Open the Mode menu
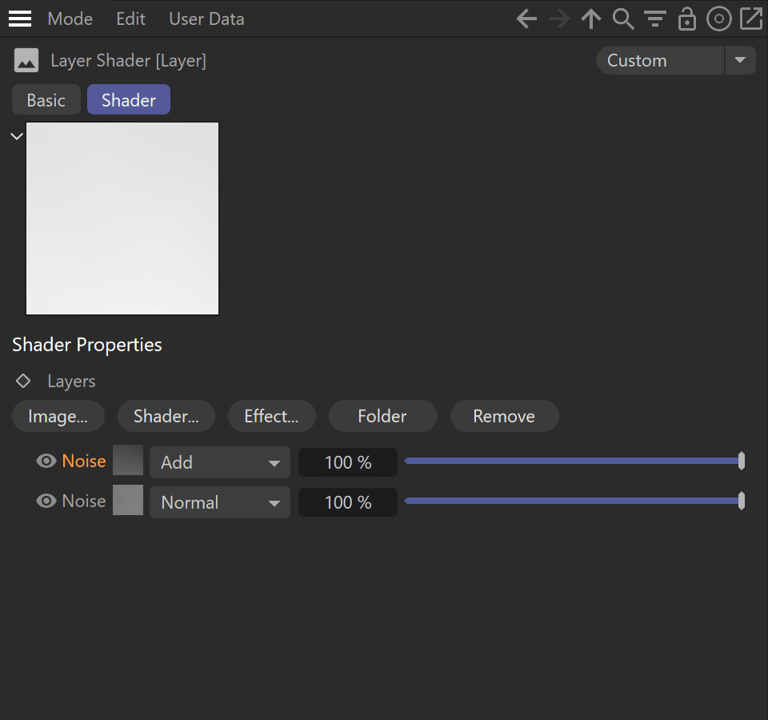This screenshot has width=768, height=720. 70,19
